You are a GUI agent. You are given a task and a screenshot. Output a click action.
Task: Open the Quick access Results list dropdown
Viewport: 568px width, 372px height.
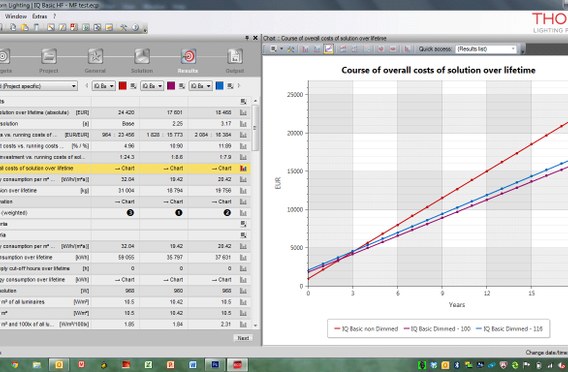(486, 49)
